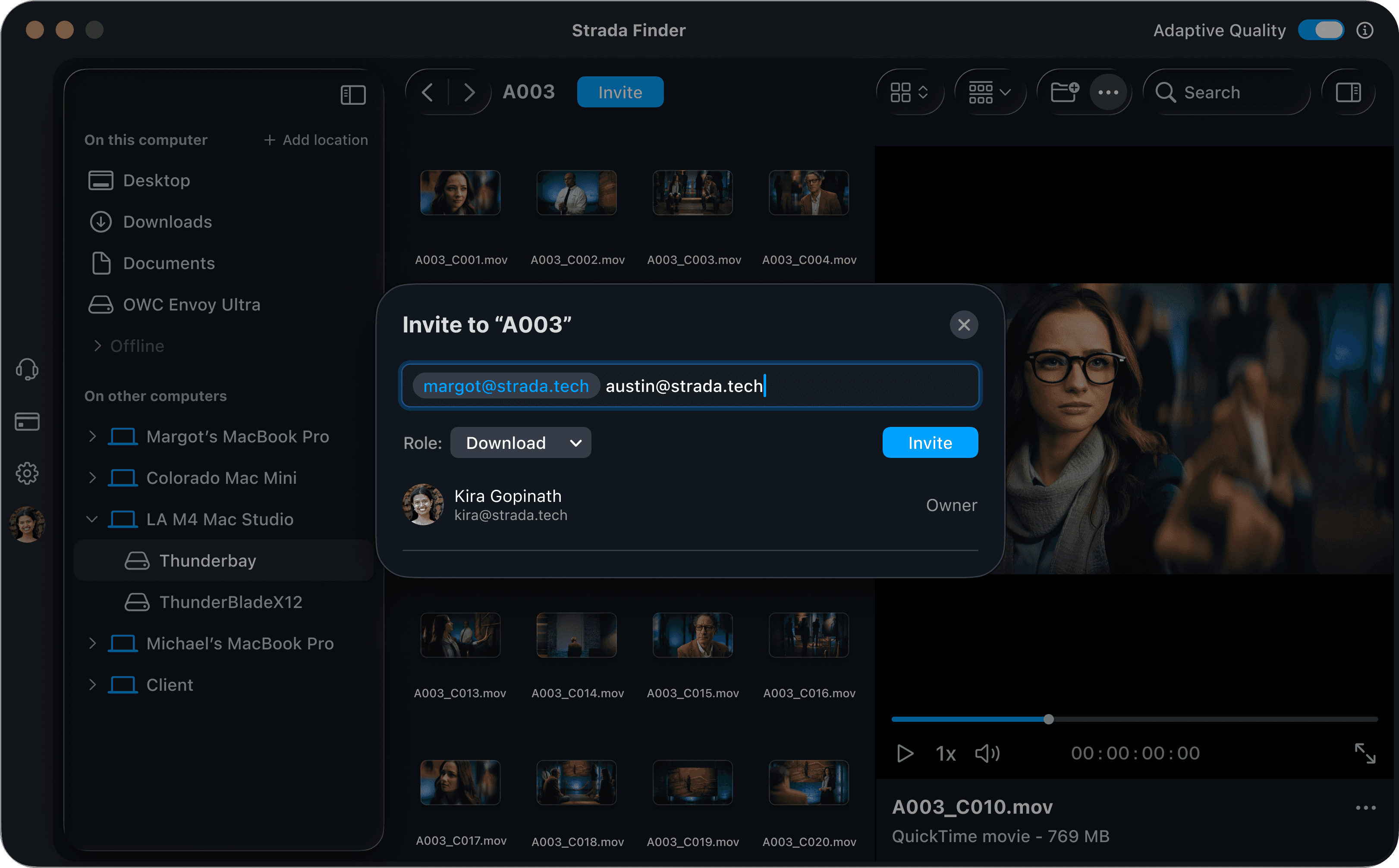Screen dimensions: 1399x868
Task: Open the billing card icon
Action: point(27,421)
